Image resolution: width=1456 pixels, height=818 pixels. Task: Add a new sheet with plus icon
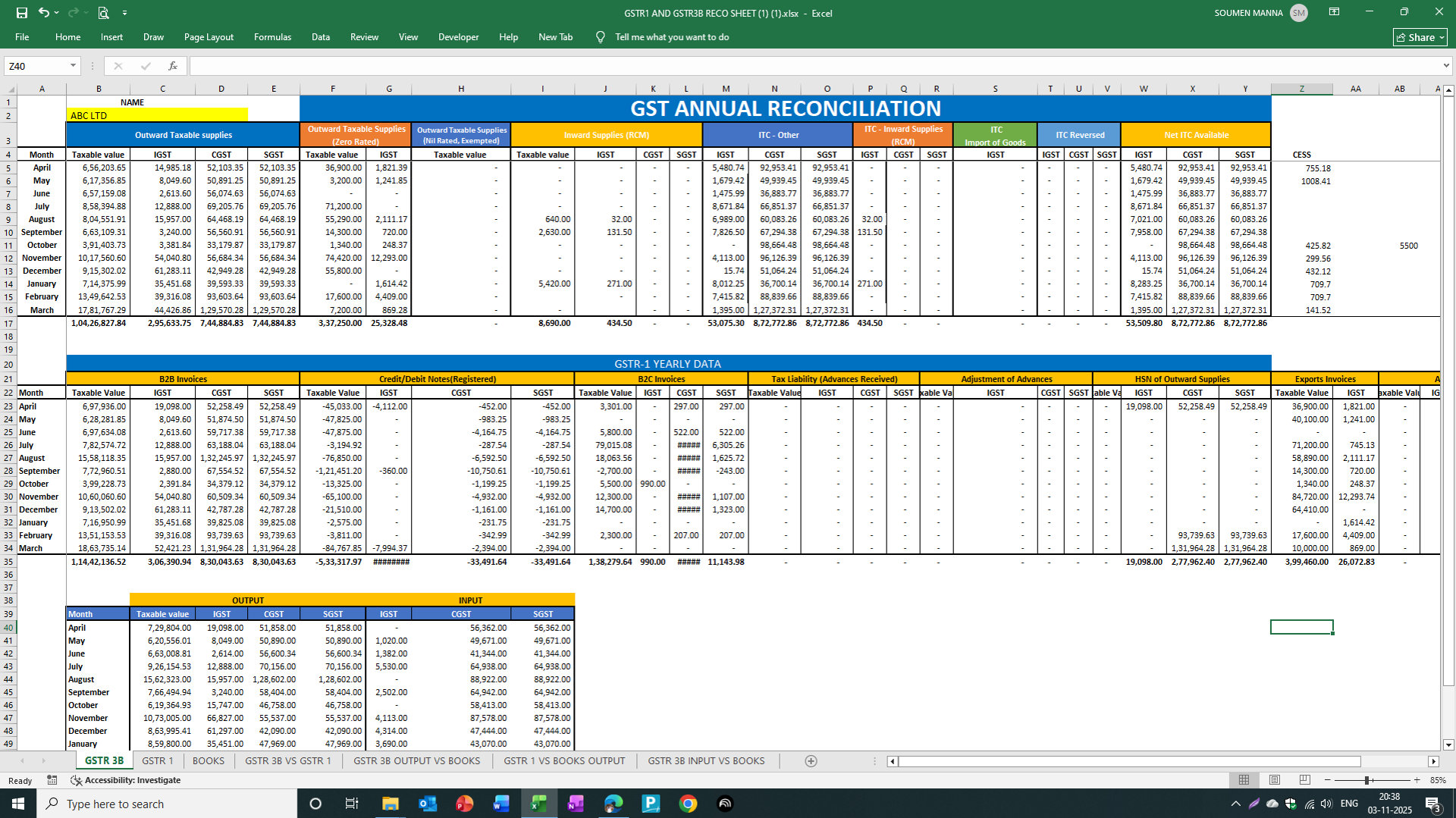point(811,761)
